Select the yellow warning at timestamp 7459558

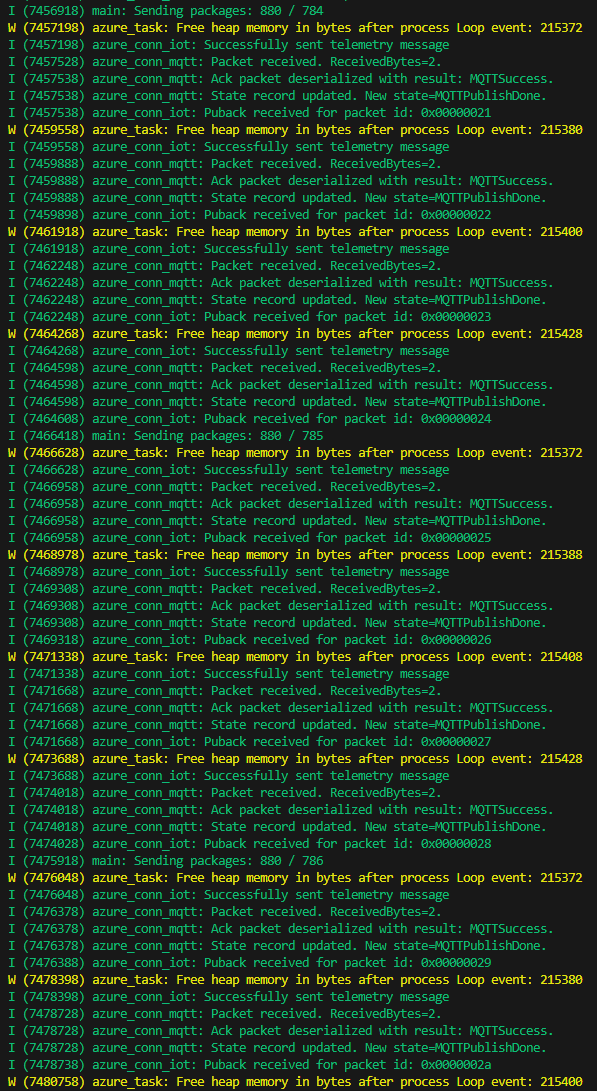tap(295, 130)
